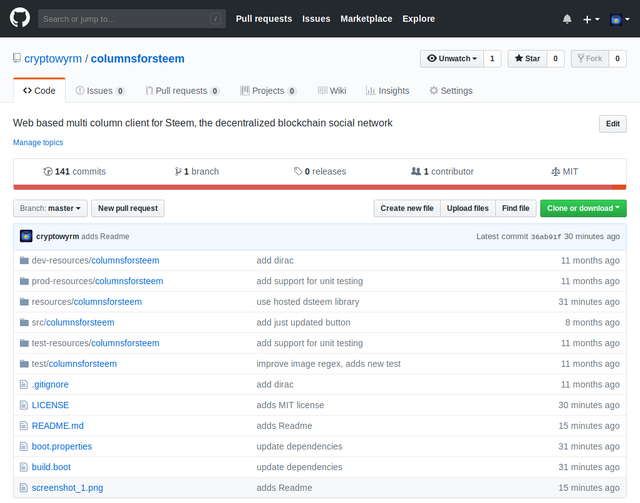Viewport: 640px width, 503px height.
Task: Open the committer avatar in the latest-commit bar
Action: tap(26, 236)
